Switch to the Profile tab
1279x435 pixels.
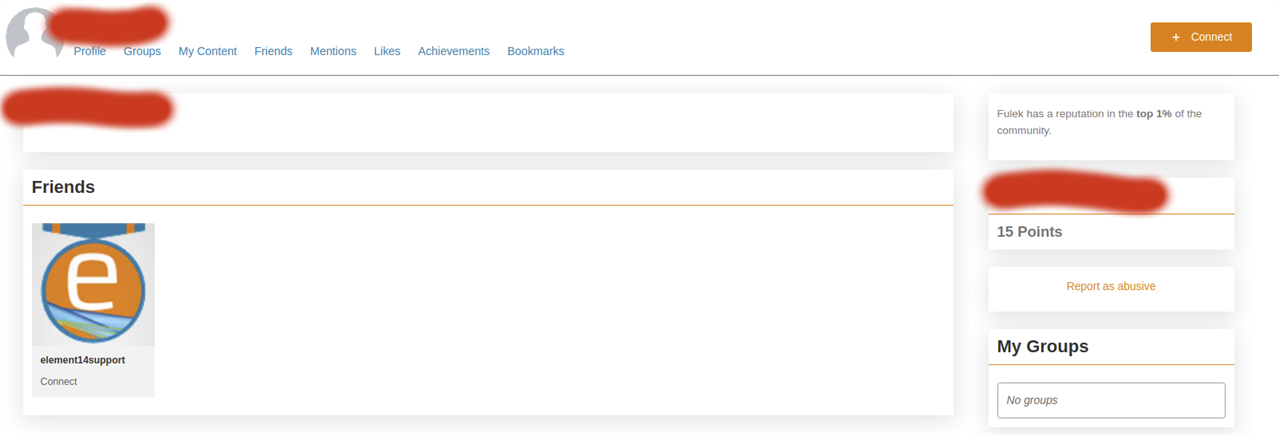(90, 51)
